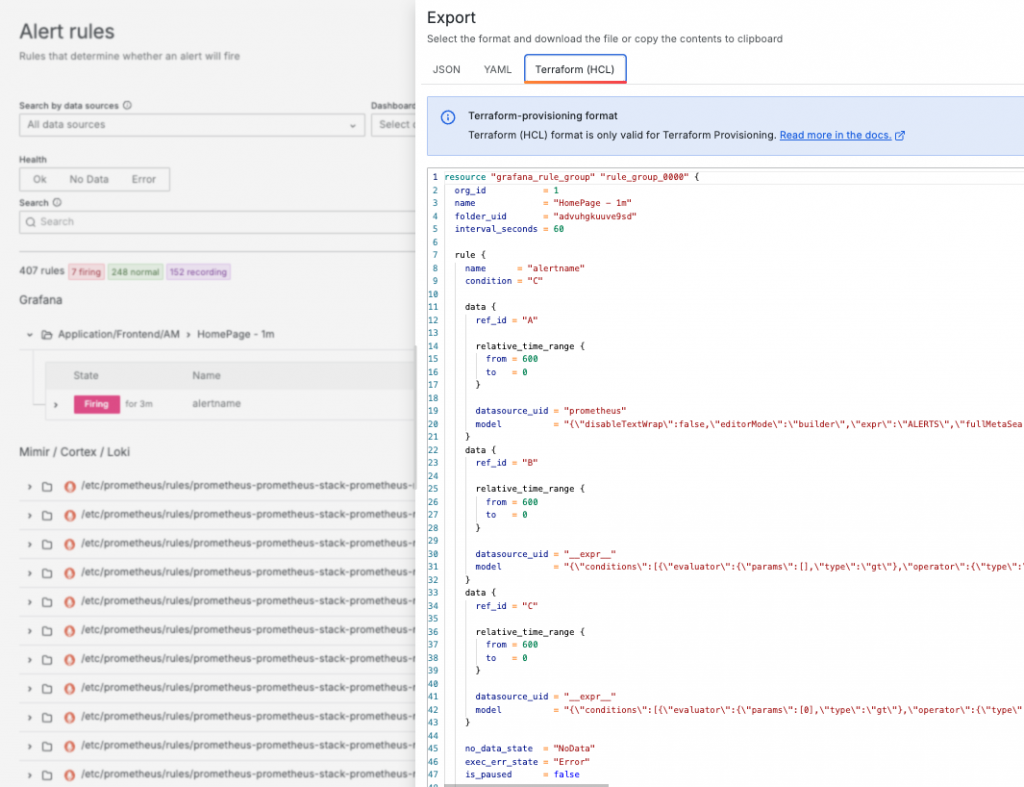Collapse the Application/Frontend/AM folder group
This screenshot has height=787, width=1024.
(x=29, y=334)
